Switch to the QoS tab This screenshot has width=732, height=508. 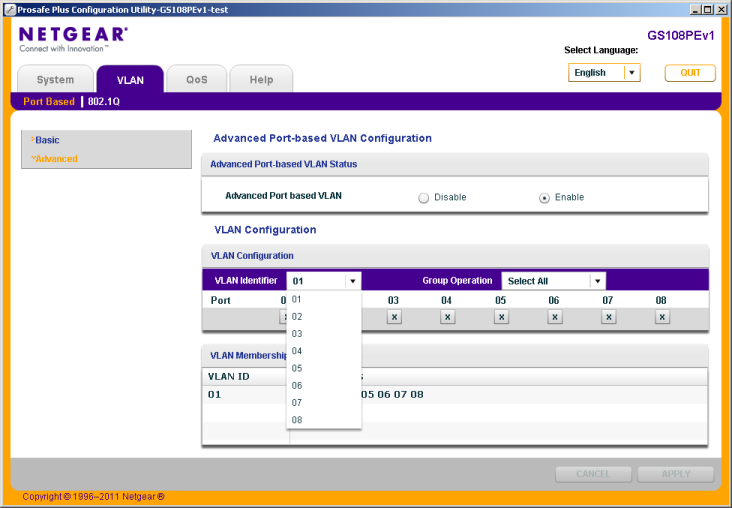(x=196, y=80)
